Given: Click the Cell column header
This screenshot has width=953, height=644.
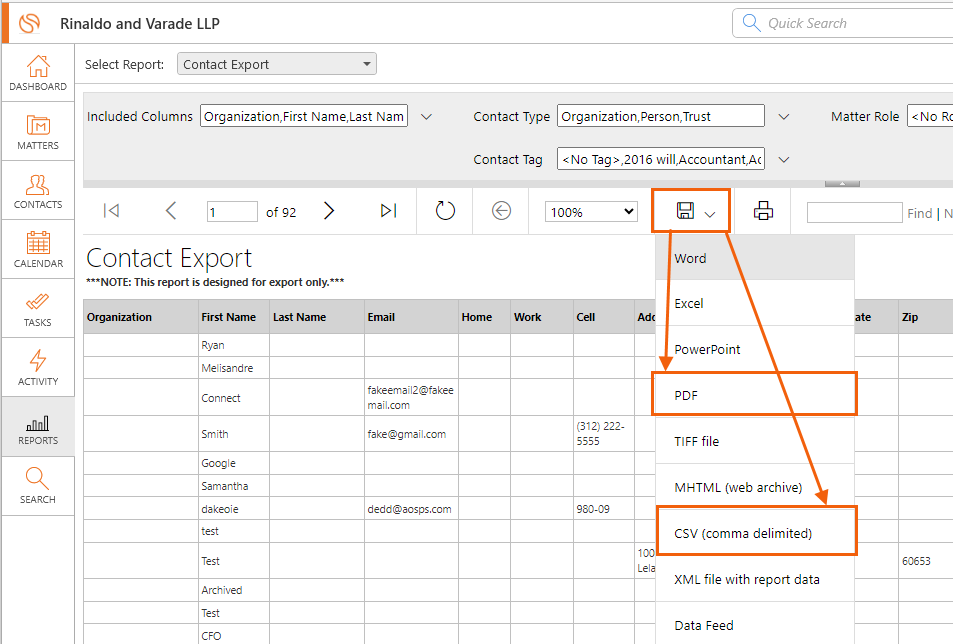Looking at the screenshot, I should point(604,317).
